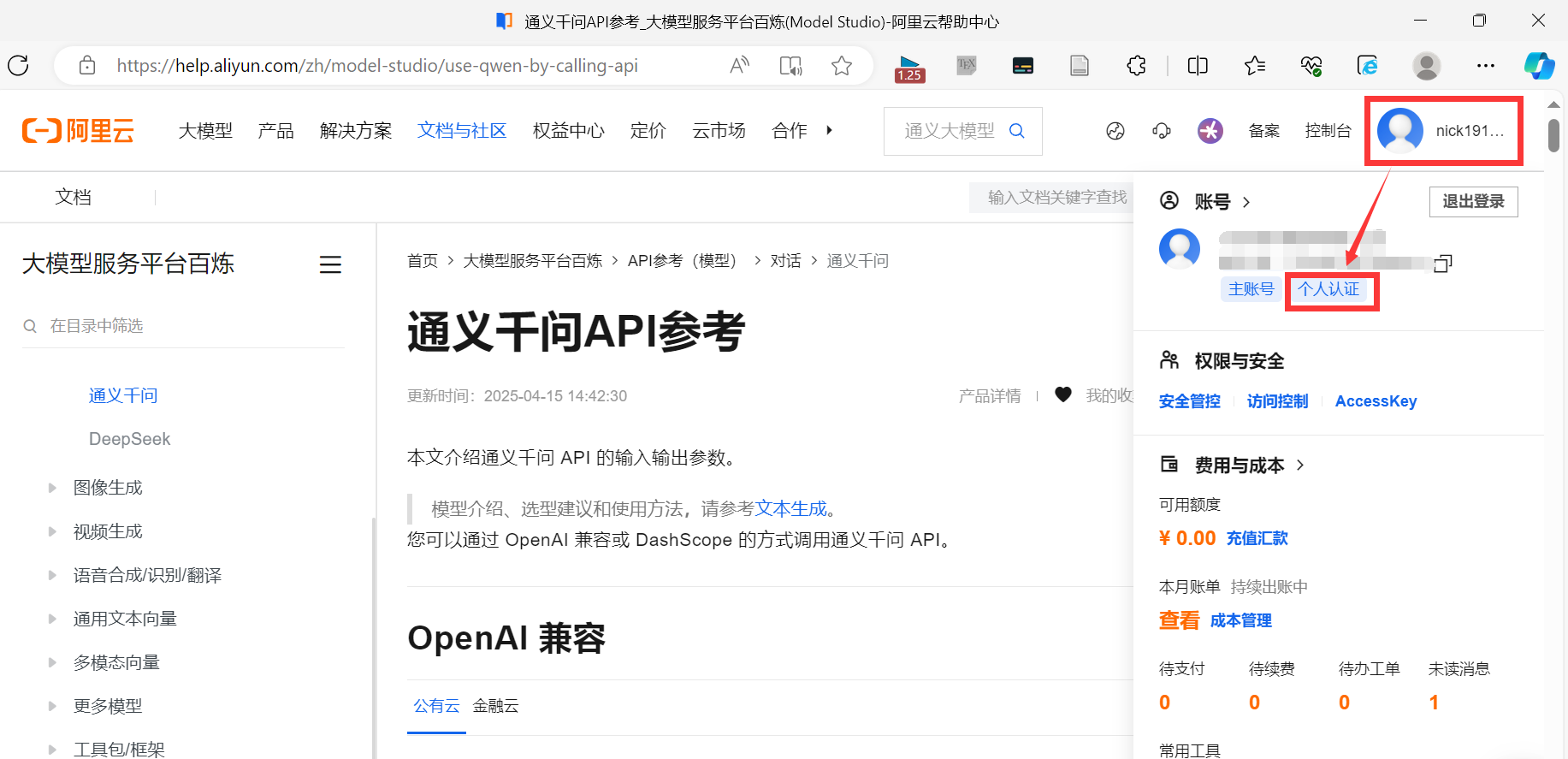1568x759 pixels.
Task: Open the AccessKey link
Action: 1376,401
